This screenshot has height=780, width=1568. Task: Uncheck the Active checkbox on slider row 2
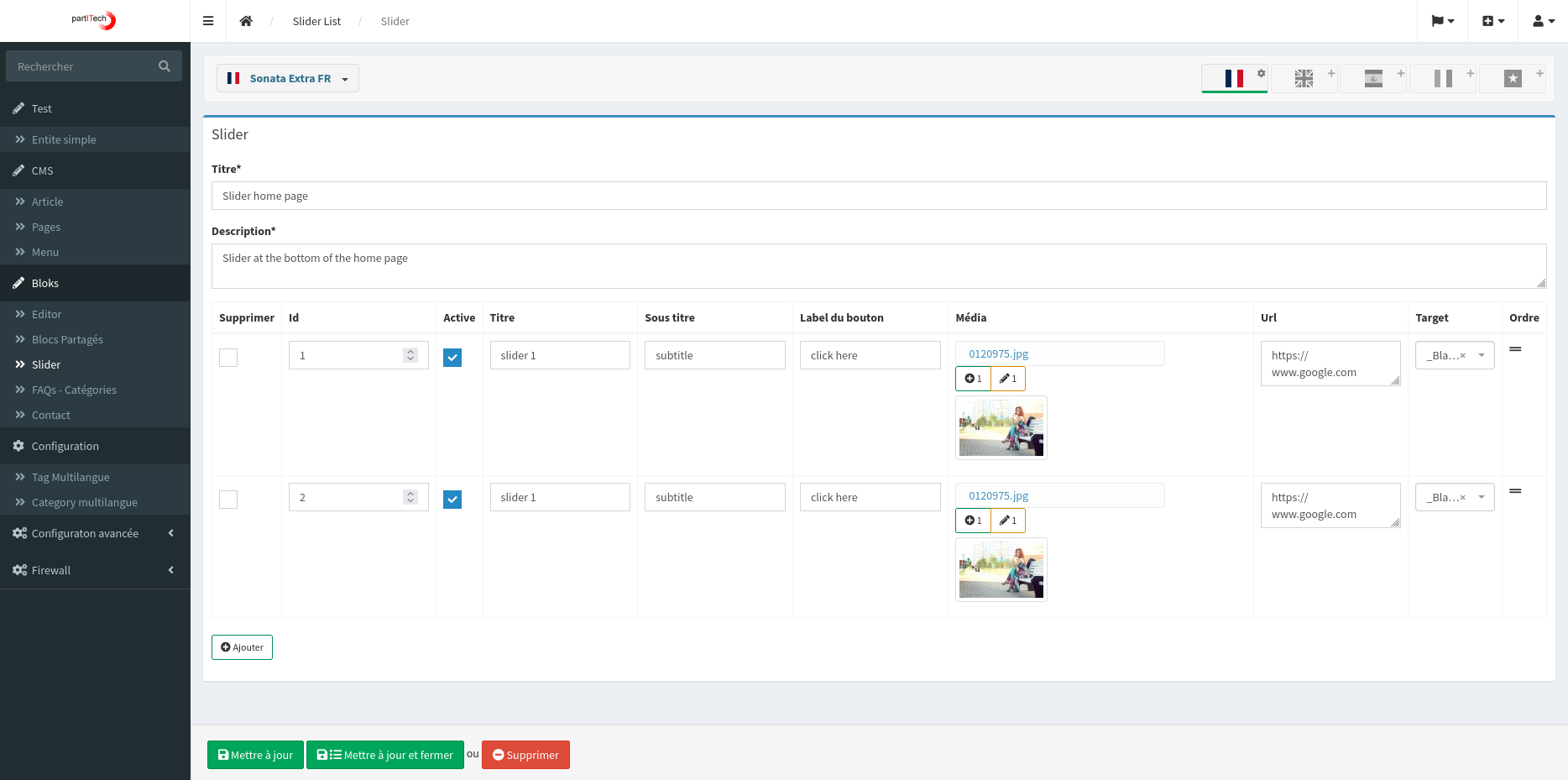point(452,499)
